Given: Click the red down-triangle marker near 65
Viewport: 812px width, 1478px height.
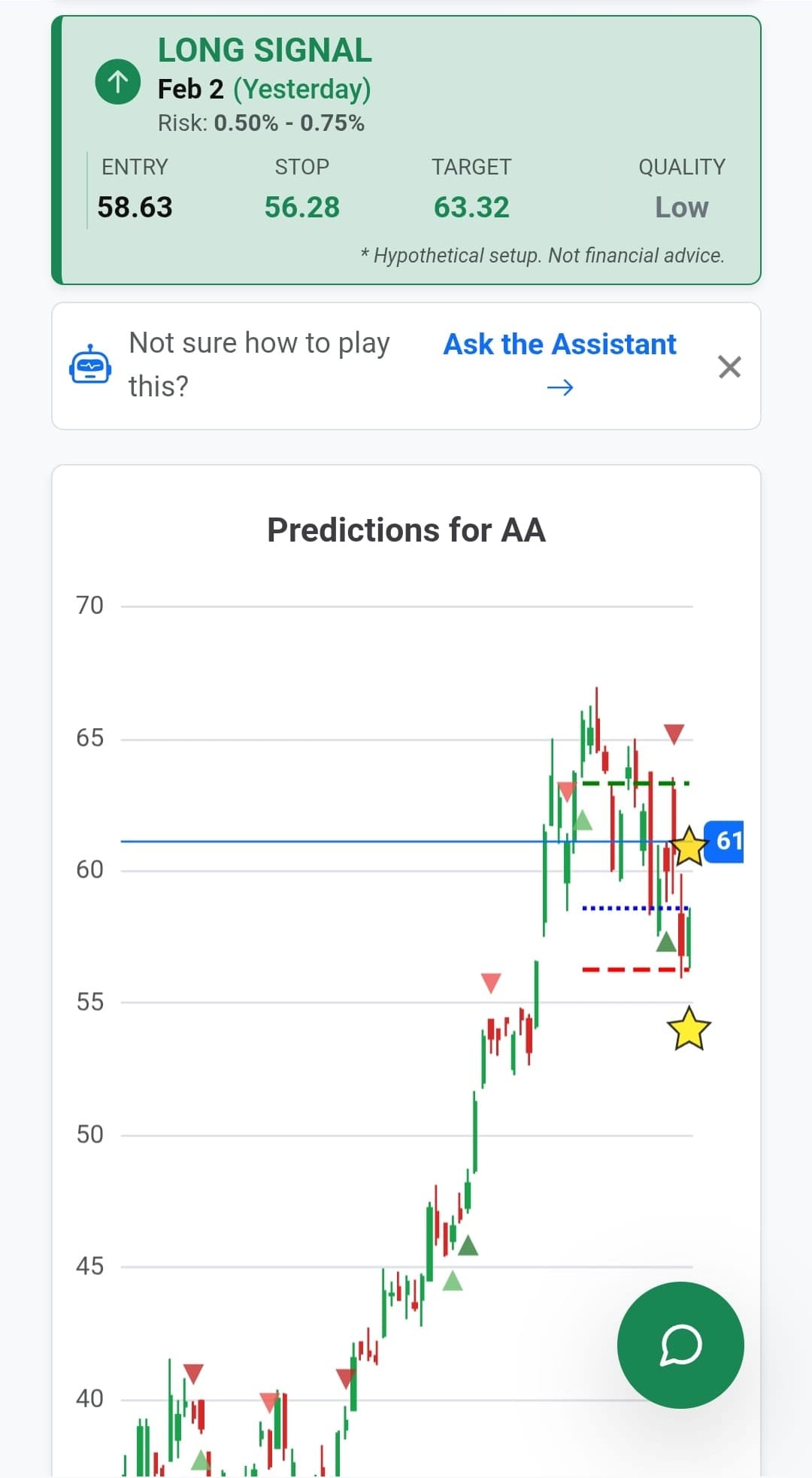Looking at the screenshot, I should pos(674,733).
